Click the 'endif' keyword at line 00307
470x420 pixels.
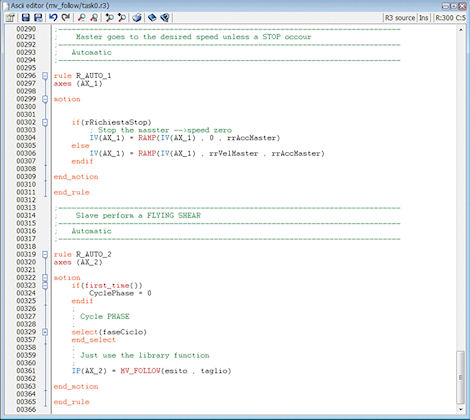click(82, 161)
